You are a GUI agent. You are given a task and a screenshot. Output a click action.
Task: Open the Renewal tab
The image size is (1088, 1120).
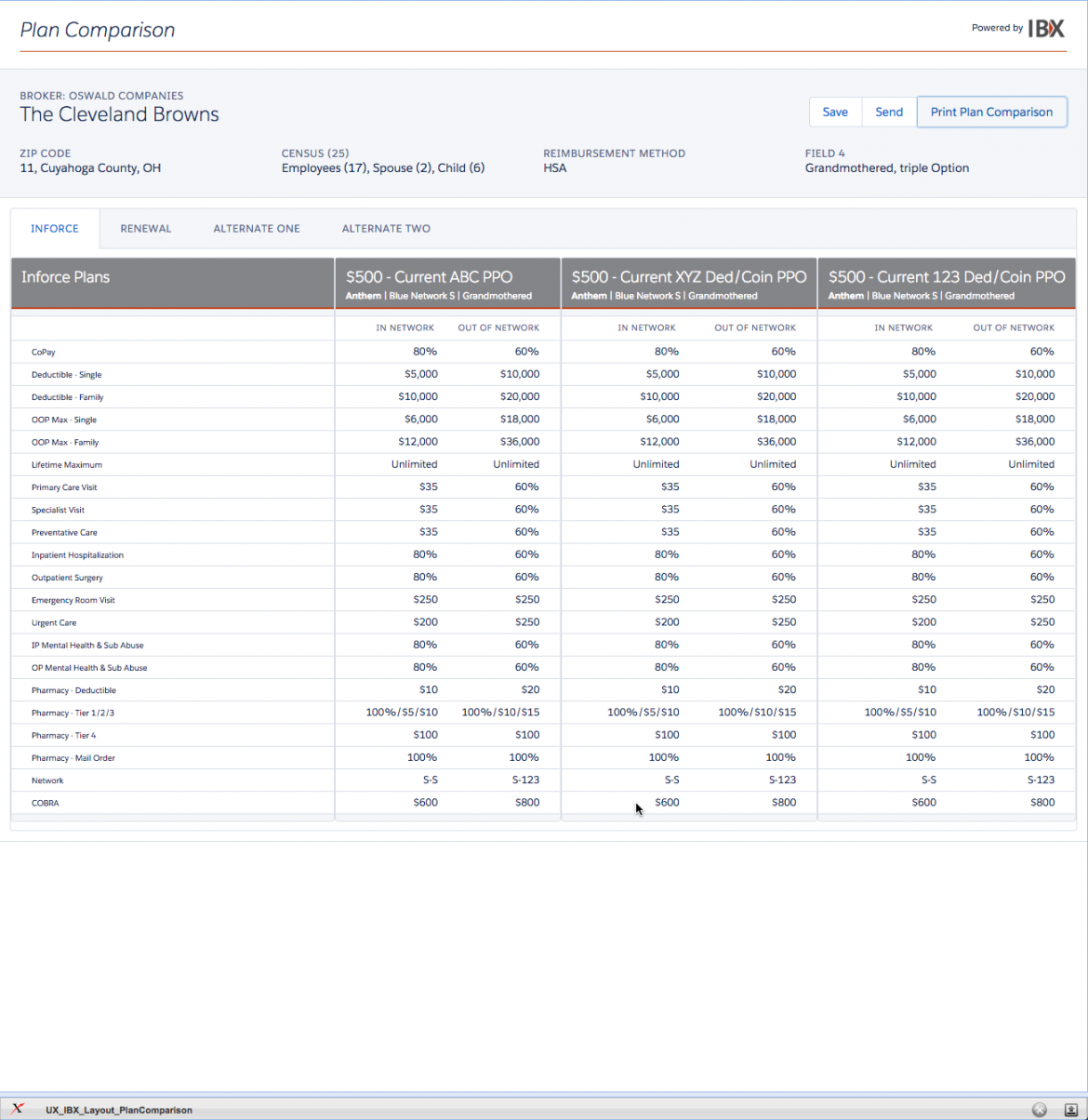146,229
